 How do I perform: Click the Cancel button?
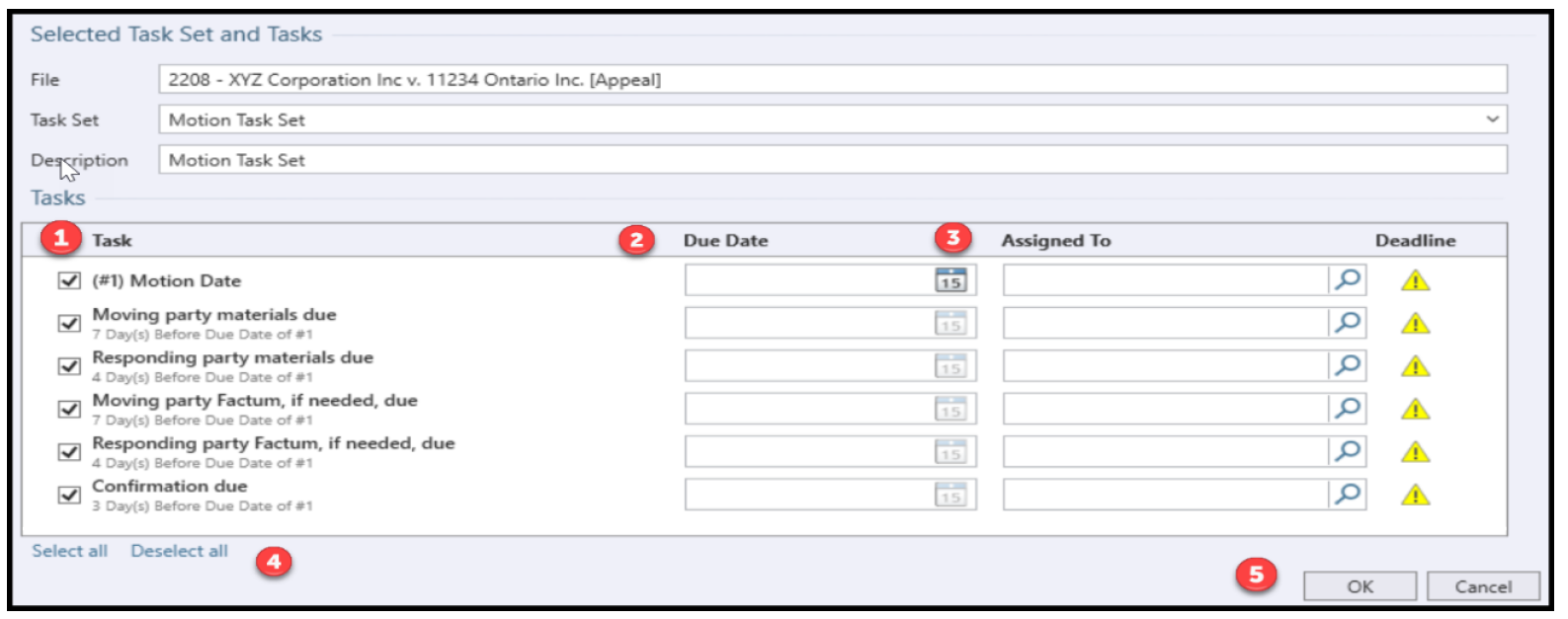point(1483,586)
